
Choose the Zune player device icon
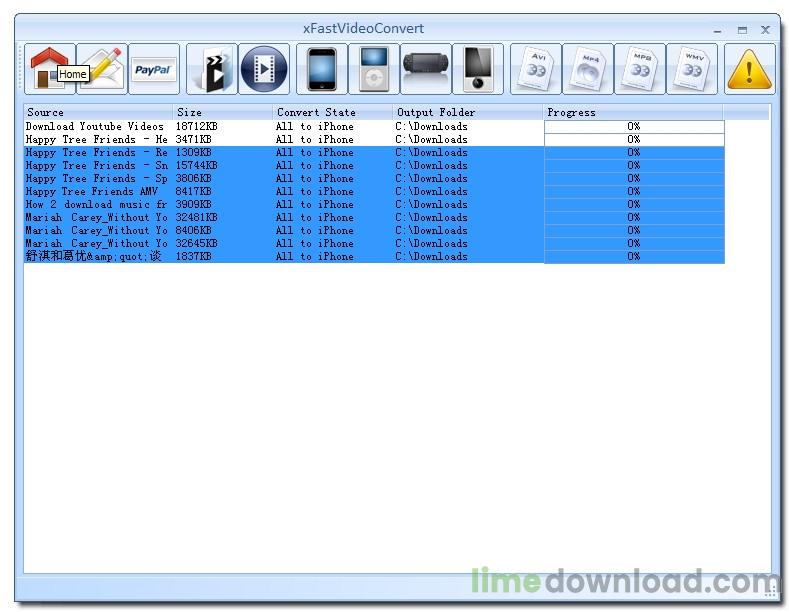click(478, 69)
